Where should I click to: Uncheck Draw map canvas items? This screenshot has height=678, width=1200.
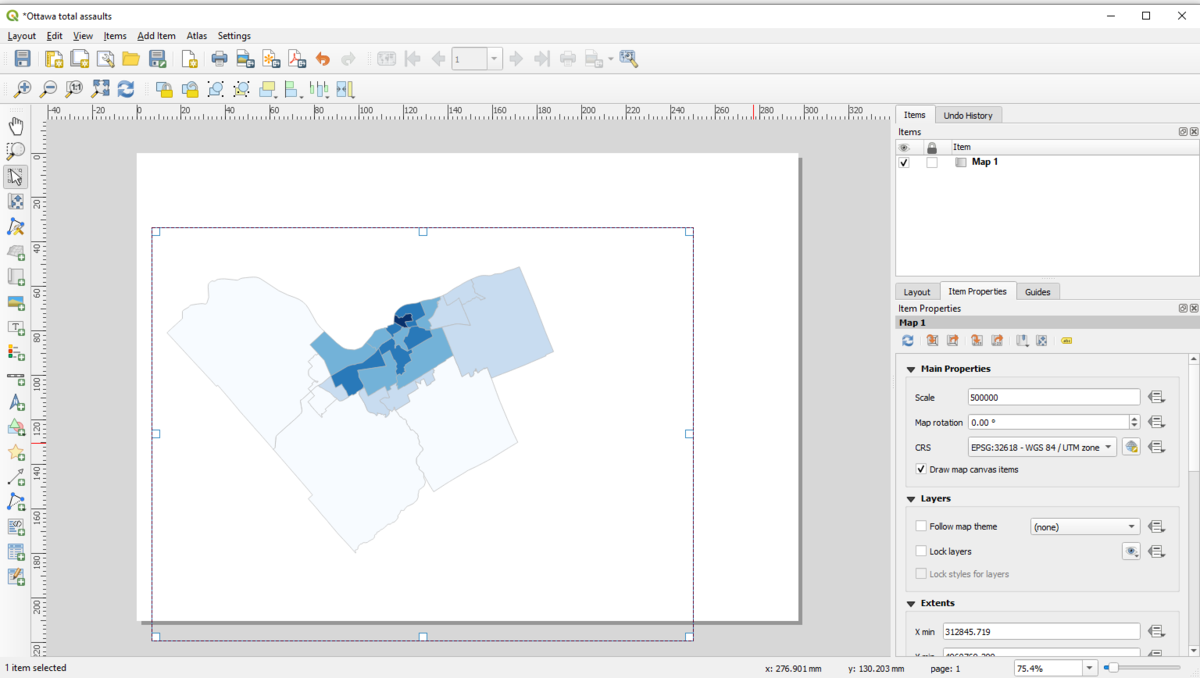pyautogui.click(x=920, y=469)
